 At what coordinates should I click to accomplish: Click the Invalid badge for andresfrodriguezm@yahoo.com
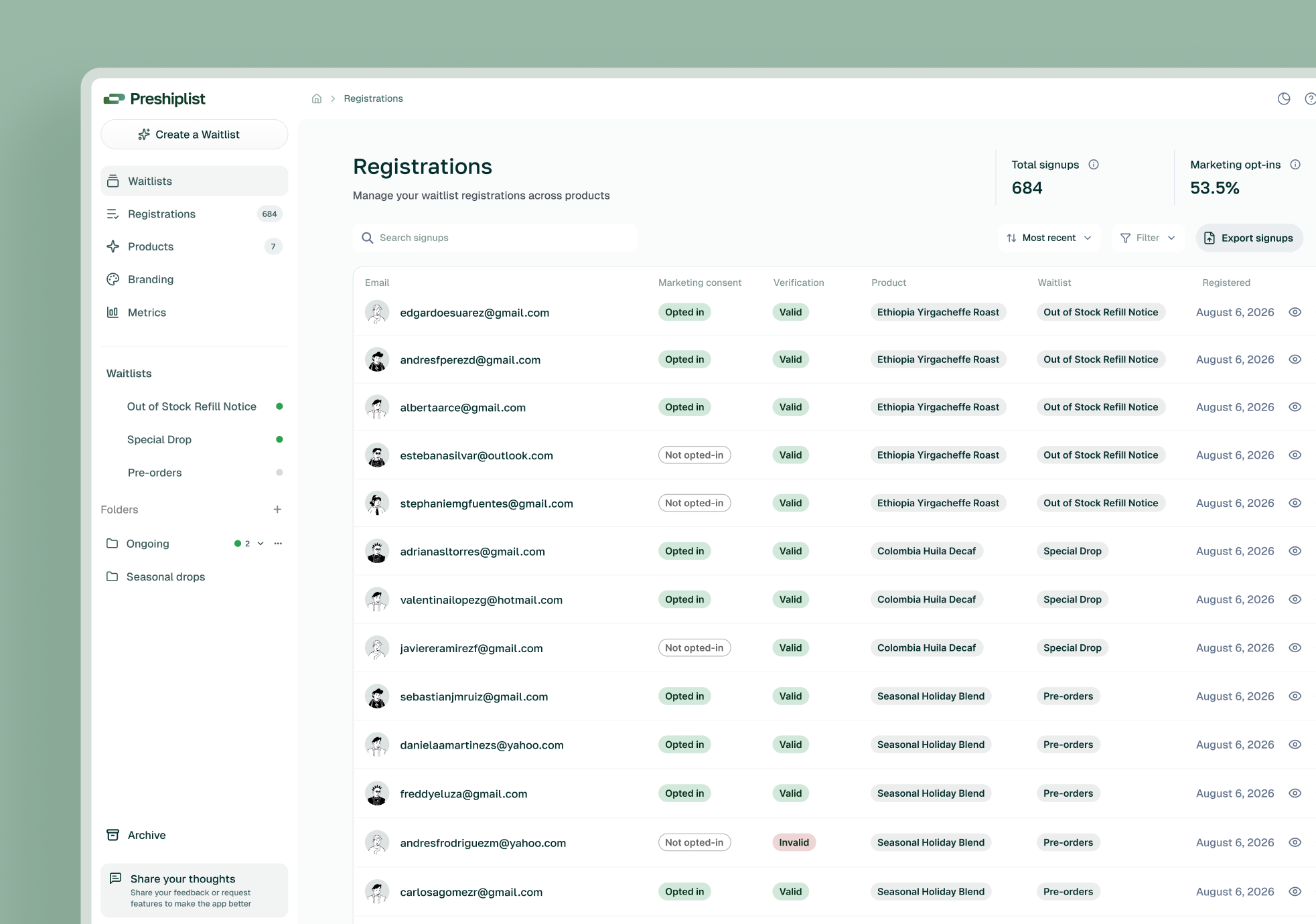794,842
